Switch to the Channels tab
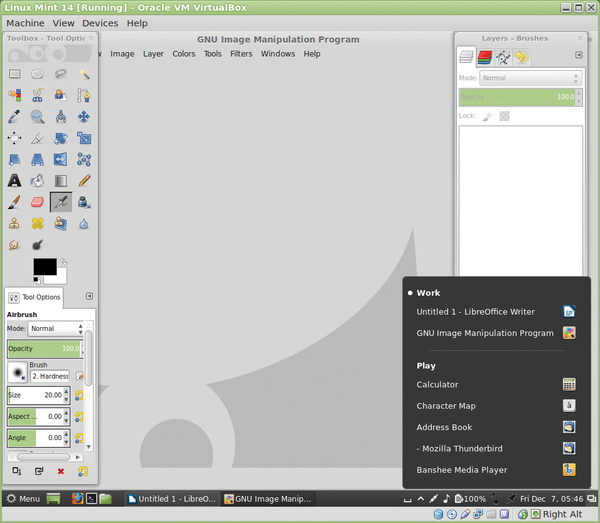The image size is (600, 523). tap(484, 57)
